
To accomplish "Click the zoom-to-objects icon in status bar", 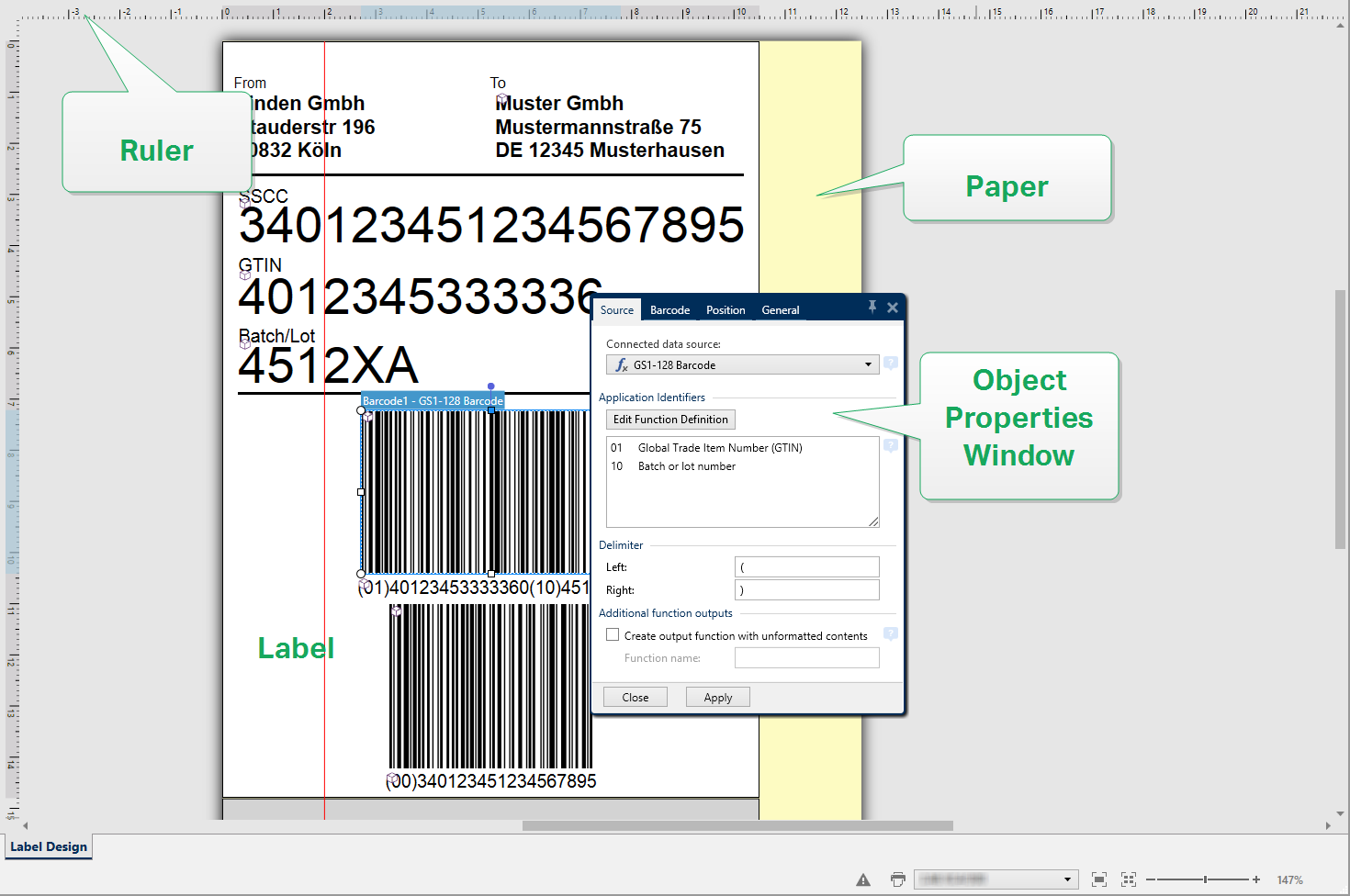I will tap(1129, 879).
